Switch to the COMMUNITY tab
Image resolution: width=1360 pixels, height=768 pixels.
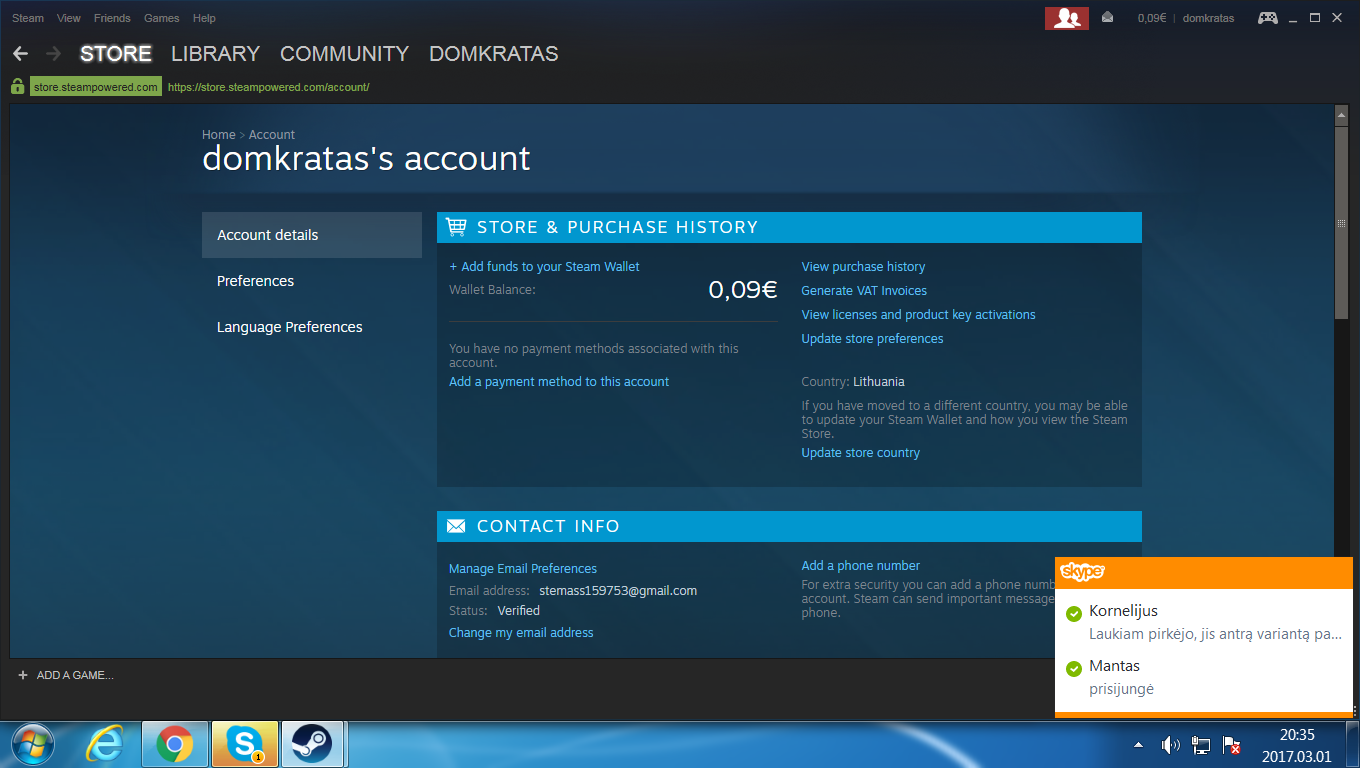[x=344, y=54]
